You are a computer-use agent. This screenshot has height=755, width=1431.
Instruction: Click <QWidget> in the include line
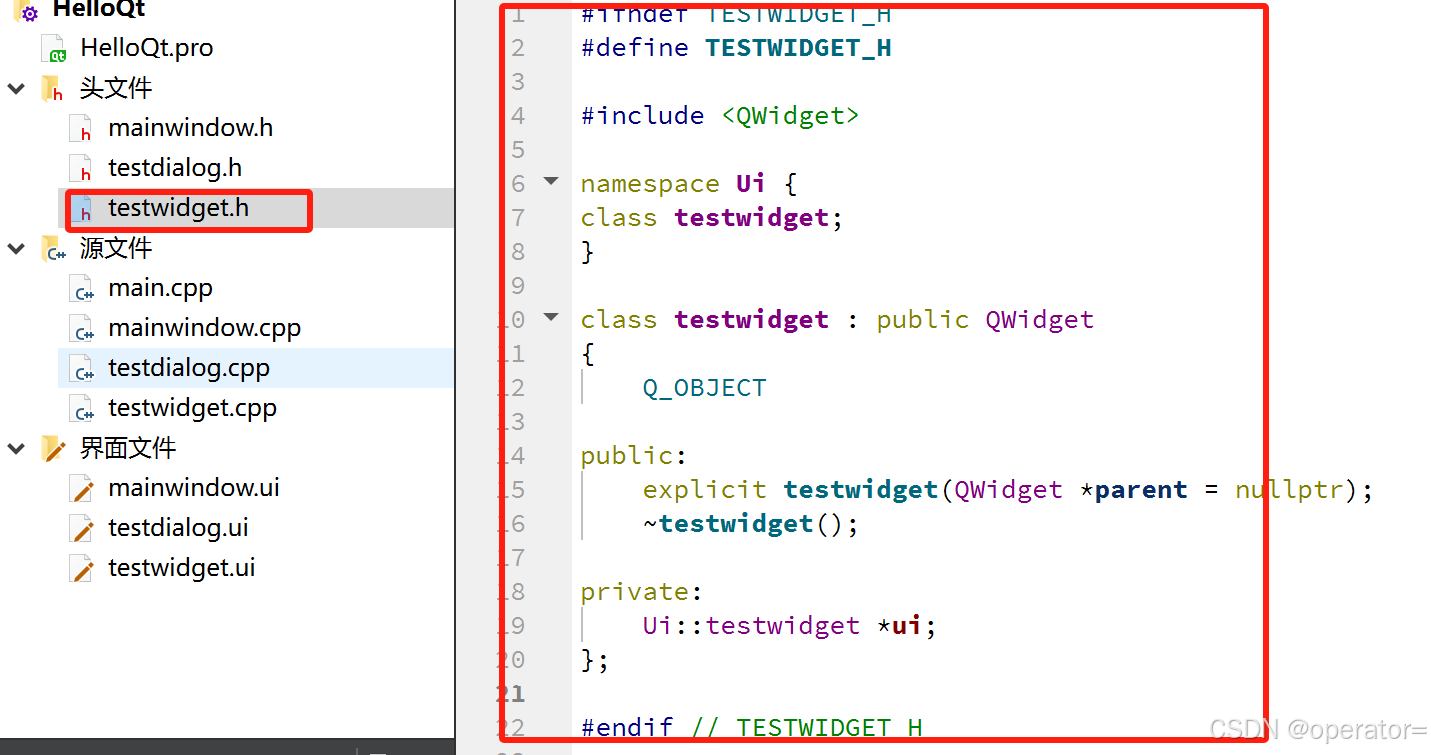790,116
